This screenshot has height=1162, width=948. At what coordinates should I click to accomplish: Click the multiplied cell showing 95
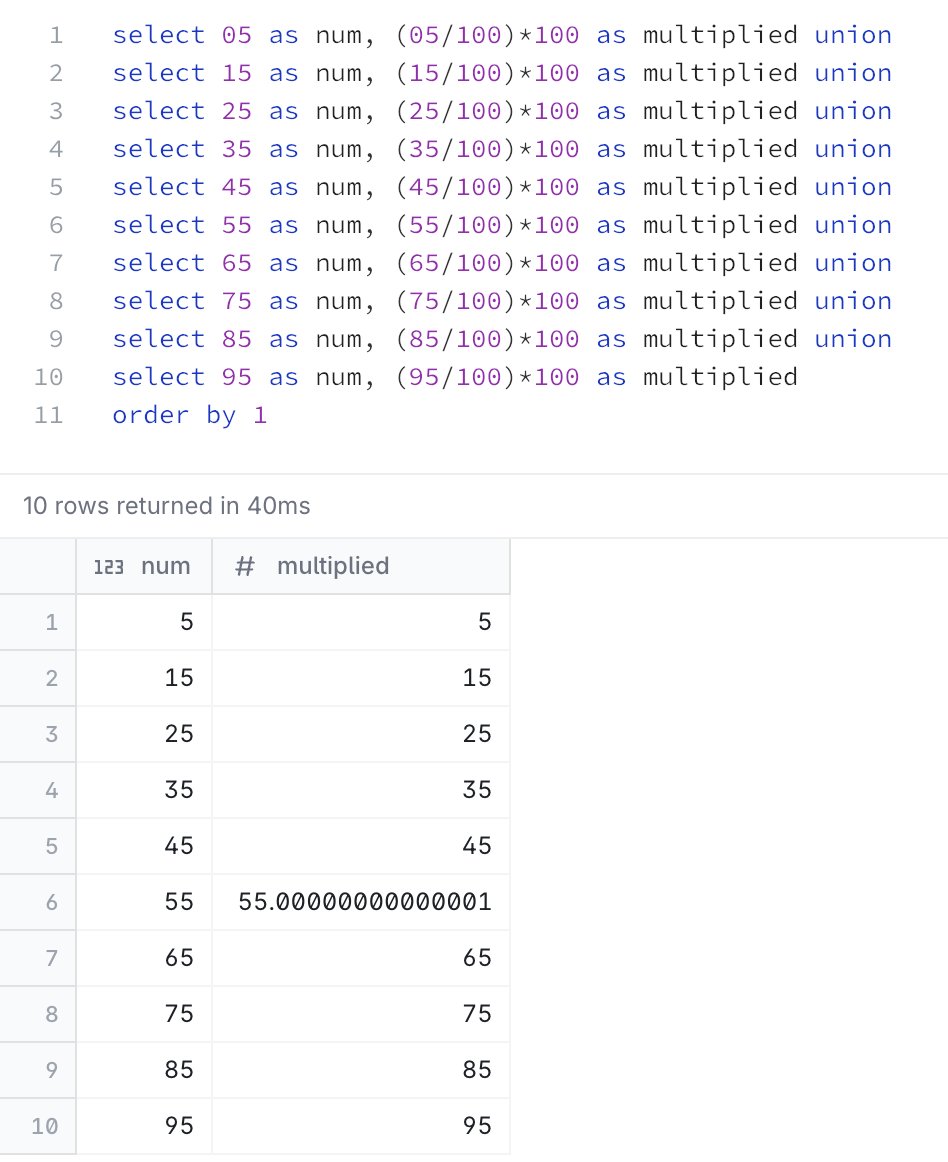click(x=361, y=1126)
